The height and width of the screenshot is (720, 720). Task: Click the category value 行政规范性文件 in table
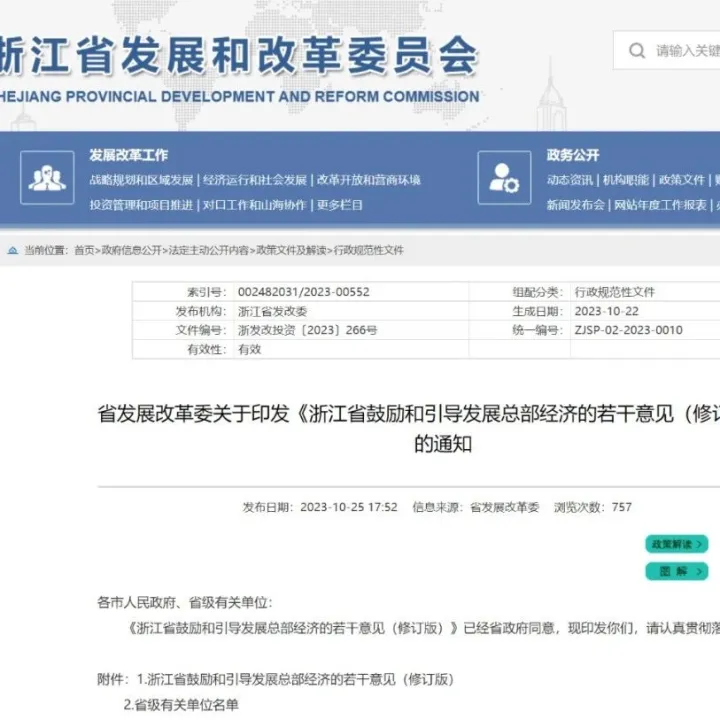click(614, 292)
